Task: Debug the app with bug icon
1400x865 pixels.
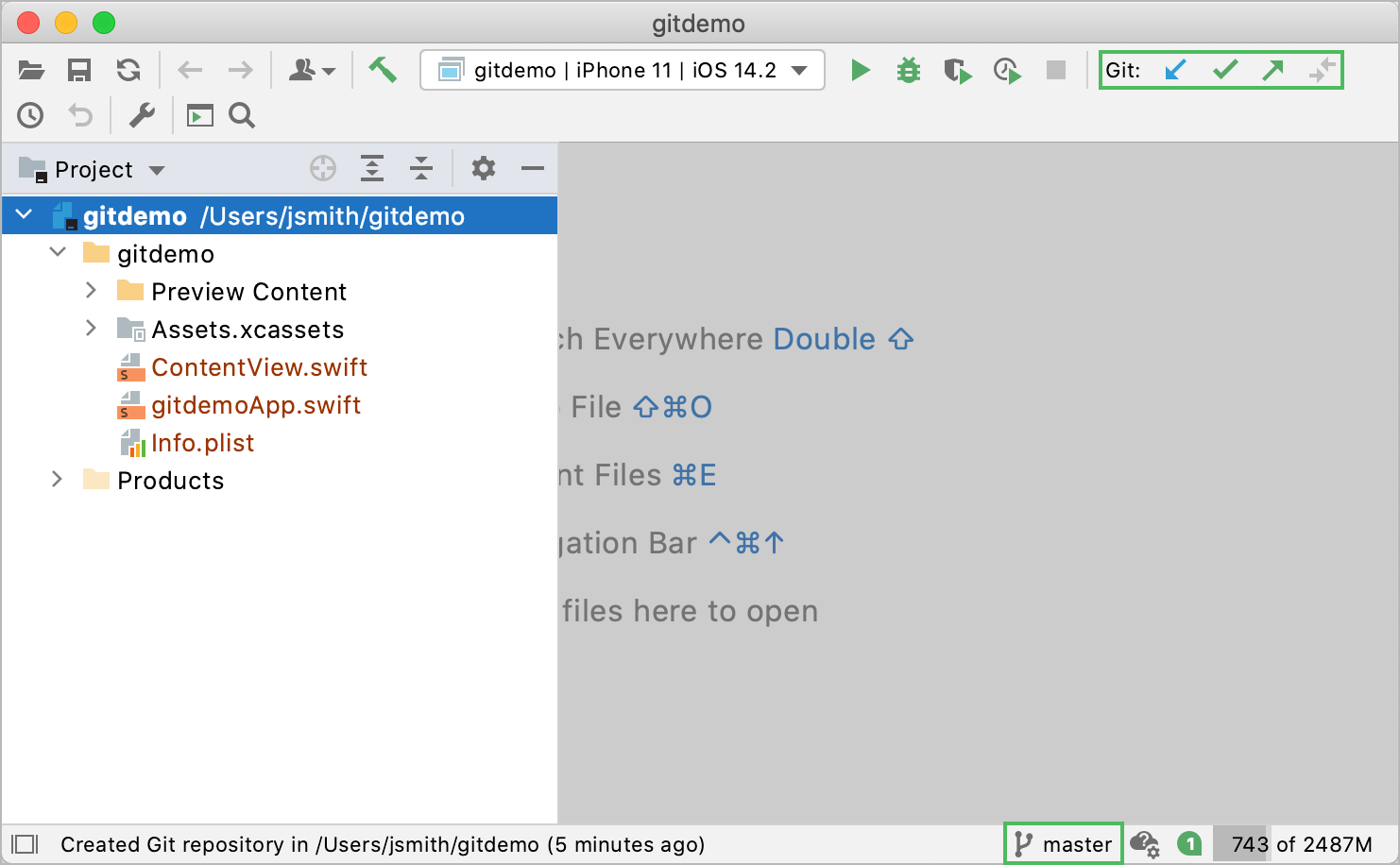Action: [x=909, y=70]
